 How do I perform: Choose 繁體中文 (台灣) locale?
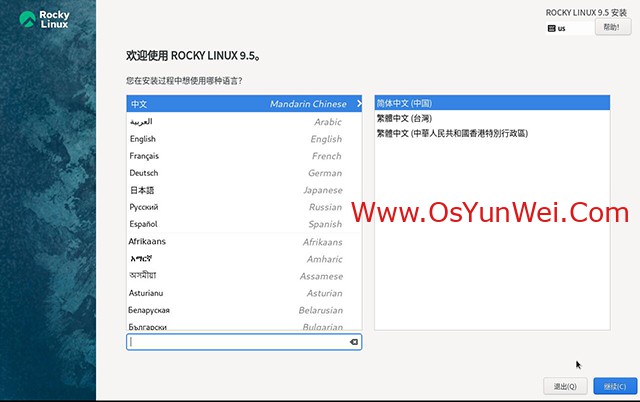coord(492,118)
